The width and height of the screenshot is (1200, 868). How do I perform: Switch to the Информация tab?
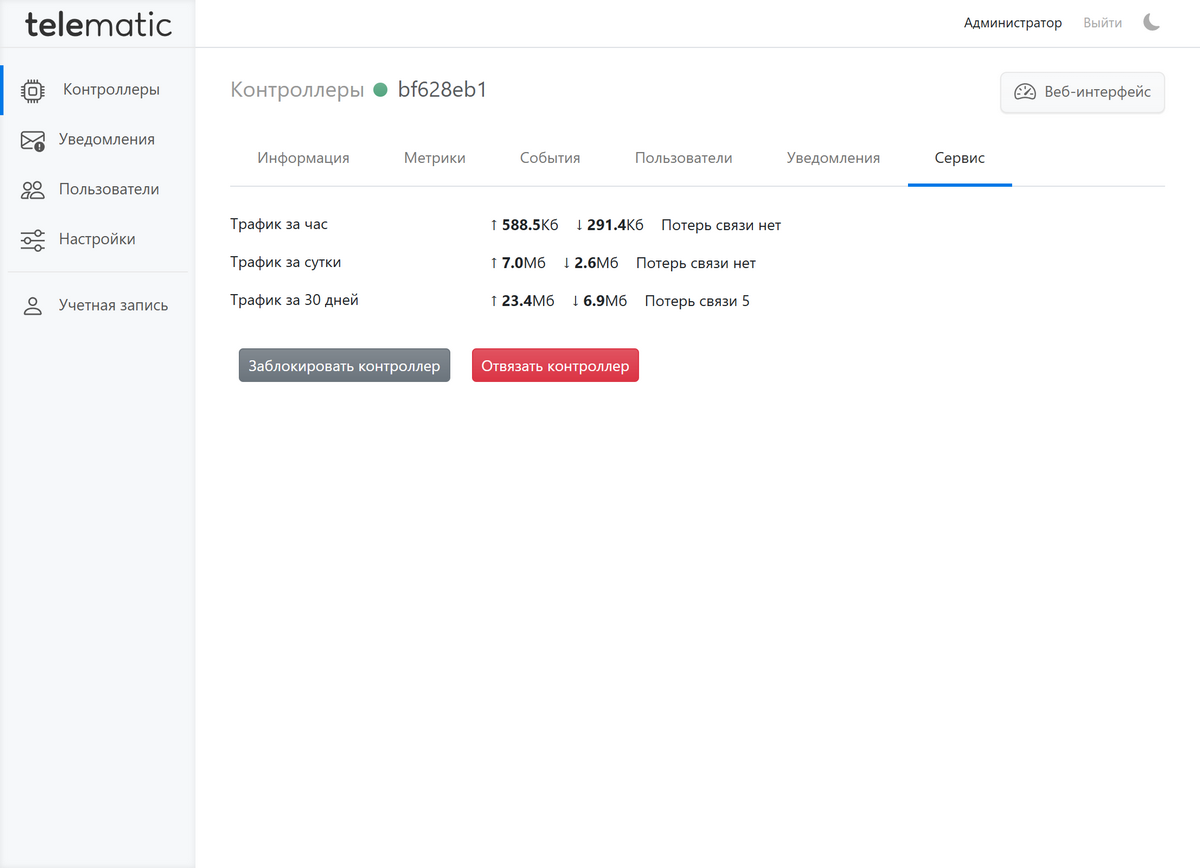[303, 158]
